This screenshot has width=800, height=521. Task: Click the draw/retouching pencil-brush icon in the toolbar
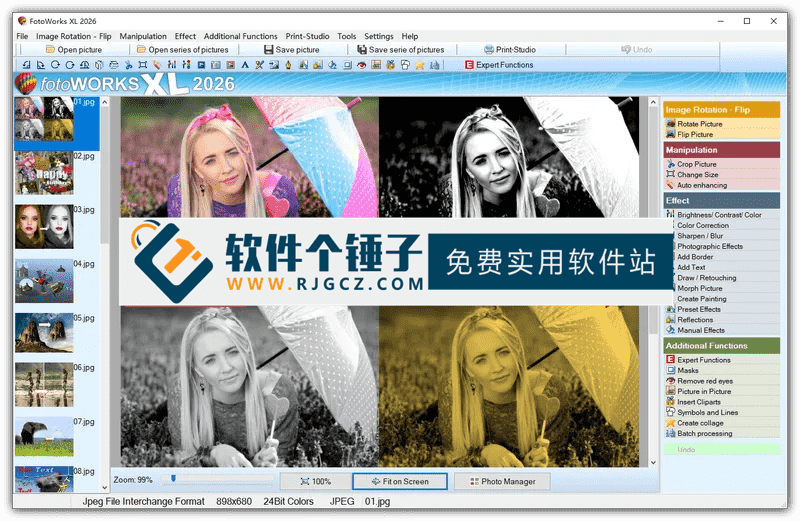point(260,65)
